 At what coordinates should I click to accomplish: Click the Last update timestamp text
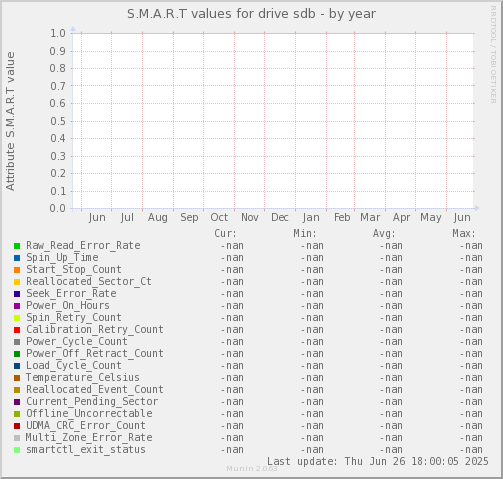pos(378,461)
